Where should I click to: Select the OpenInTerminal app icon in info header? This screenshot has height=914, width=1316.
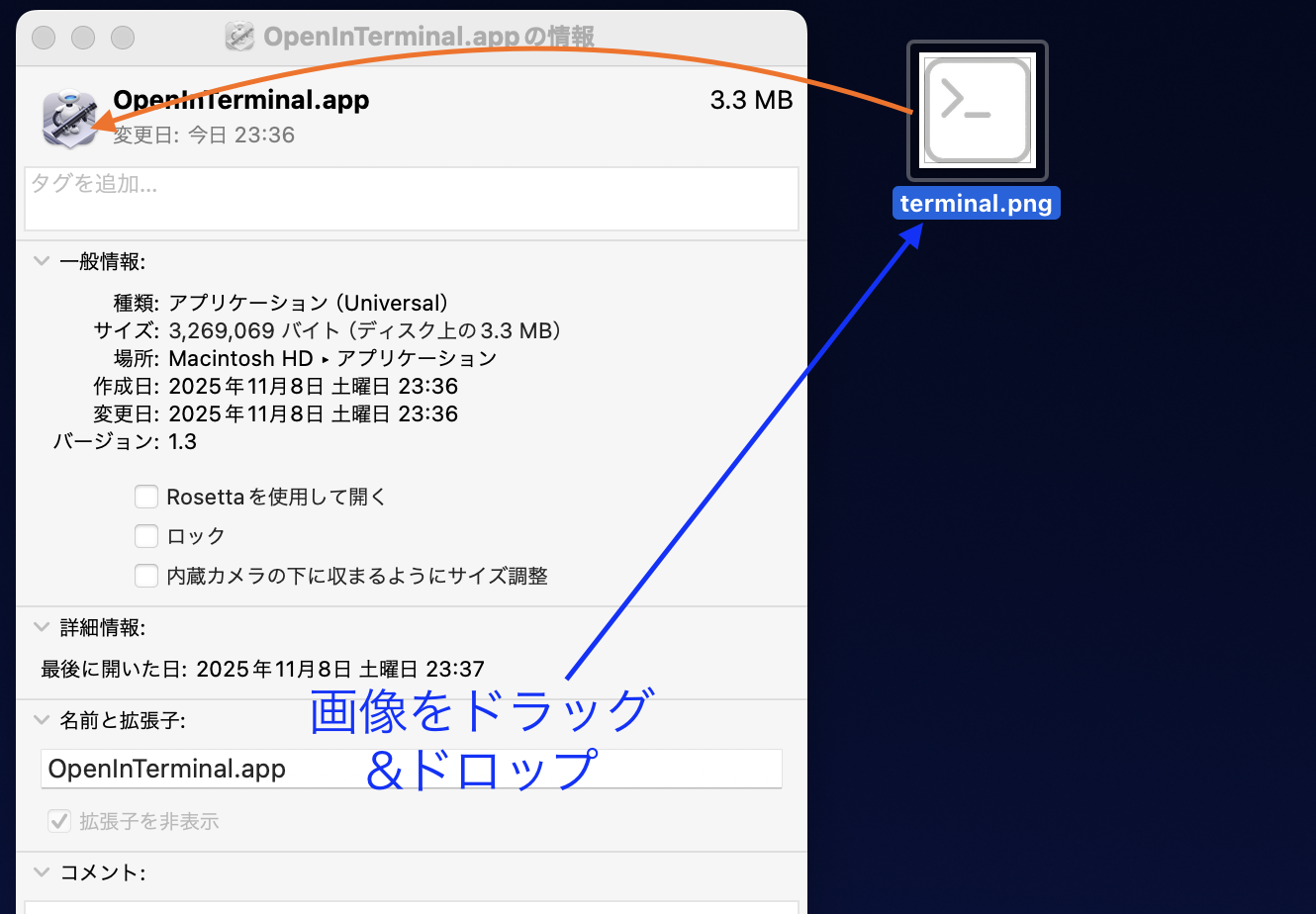[x=69, y=119]
